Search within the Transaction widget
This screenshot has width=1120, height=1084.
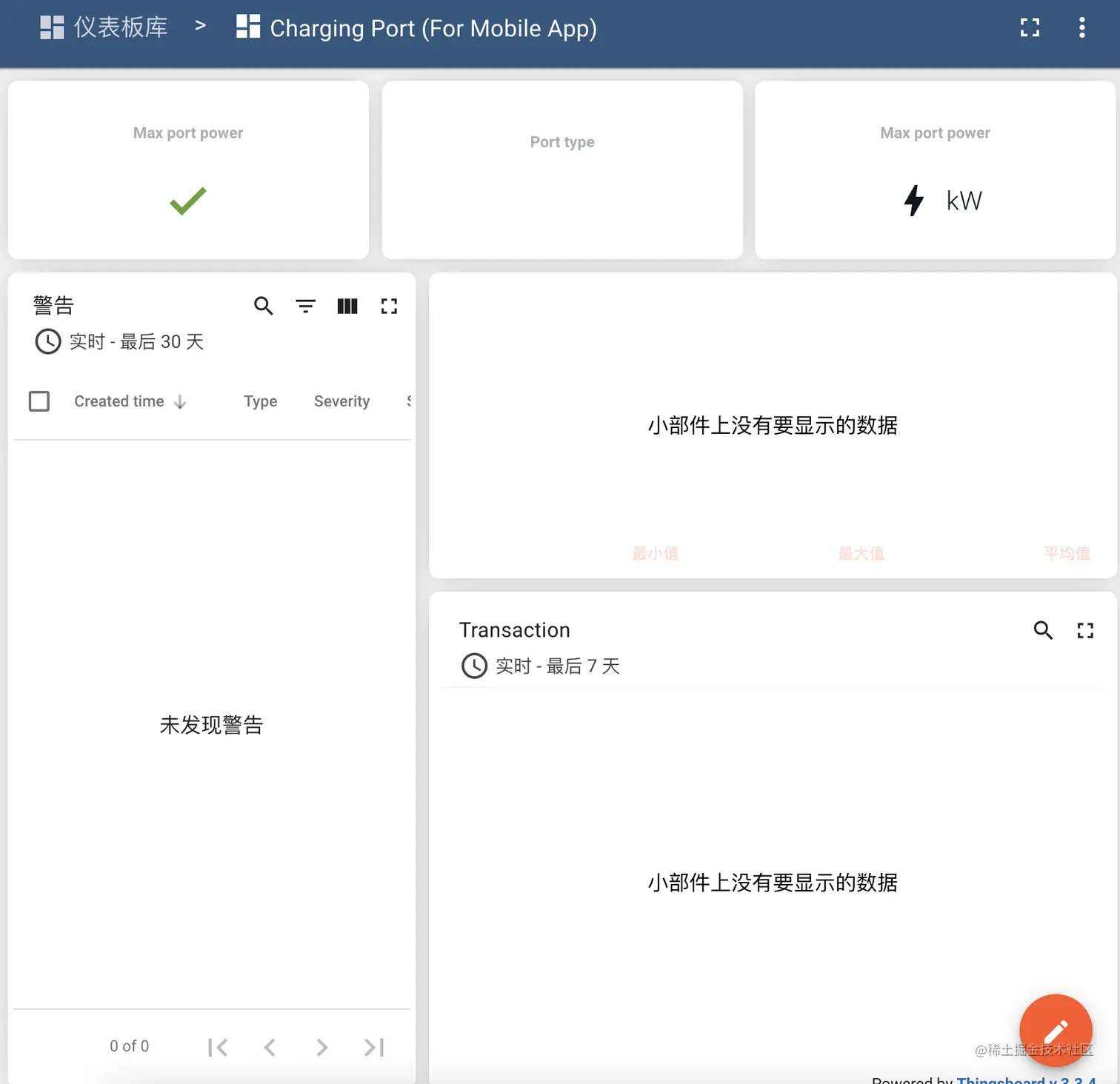(x=1043, y=630)
